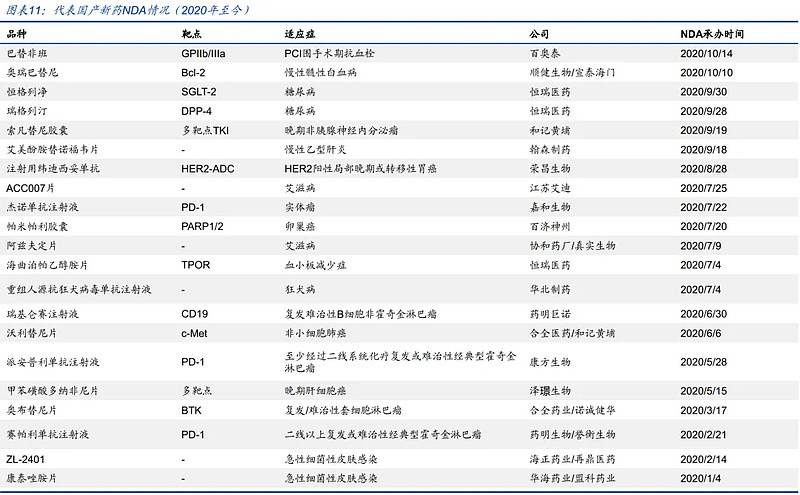This screenshot has width=800, height=495.
Task: Click the drug name 派安普利单抗注射液
Action: (x=53, y=362)
